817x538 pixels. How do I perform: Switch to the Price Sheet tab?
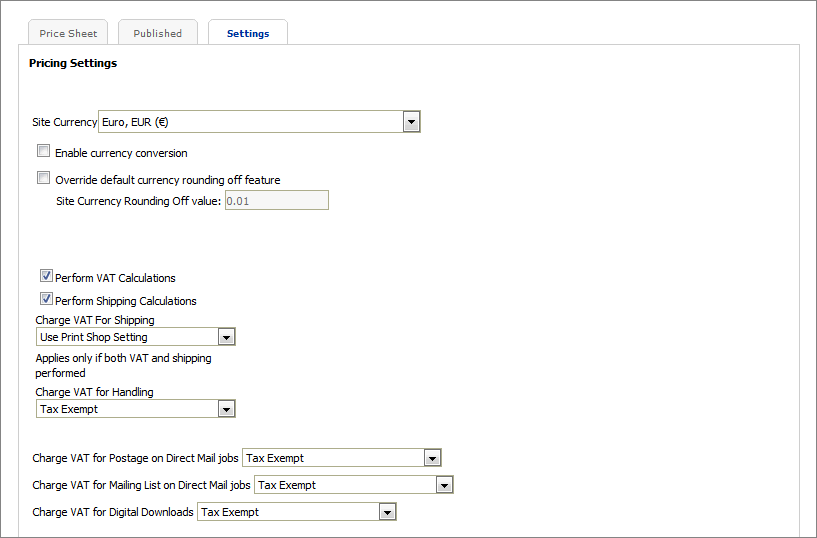coord(68,33)
